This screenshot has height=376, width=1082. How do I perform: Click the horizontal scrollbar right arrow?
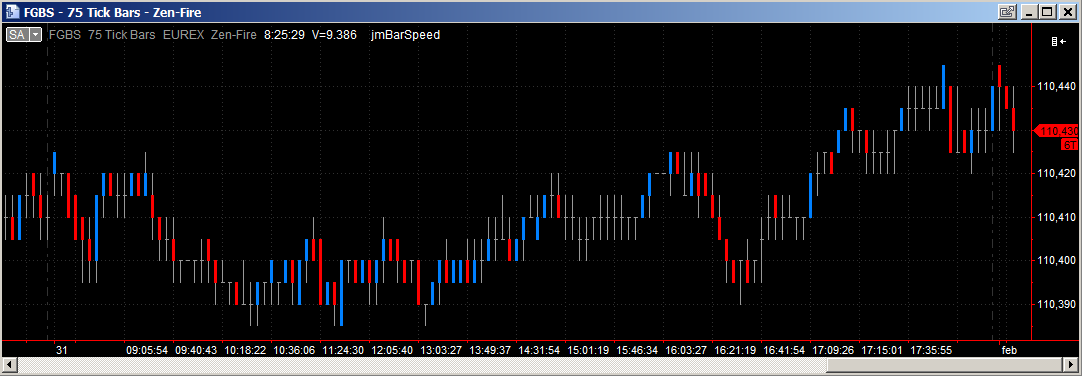tap(1071, 364)
